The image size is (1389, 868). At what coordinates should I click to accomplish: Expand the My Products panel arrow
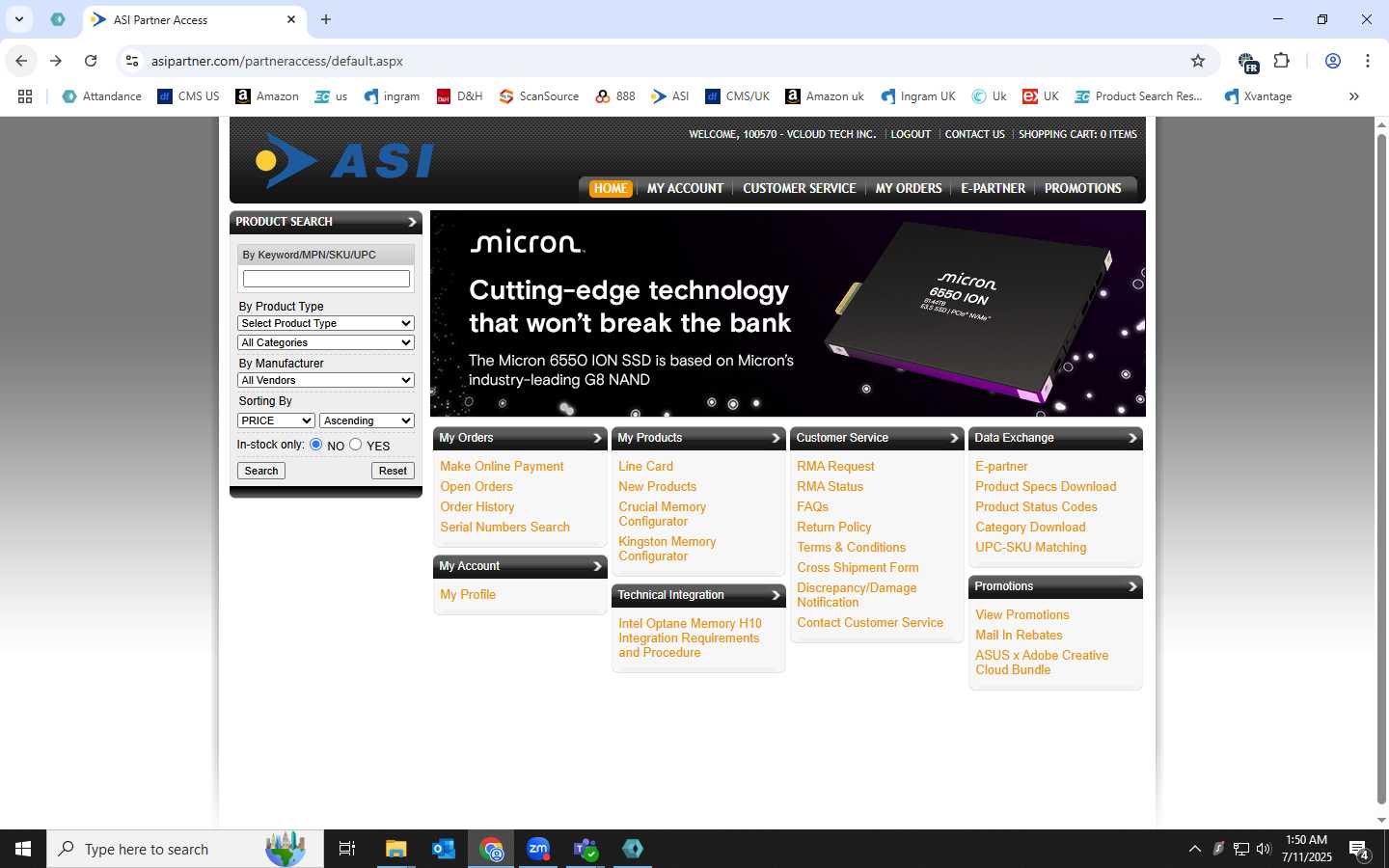coord(776,438)
